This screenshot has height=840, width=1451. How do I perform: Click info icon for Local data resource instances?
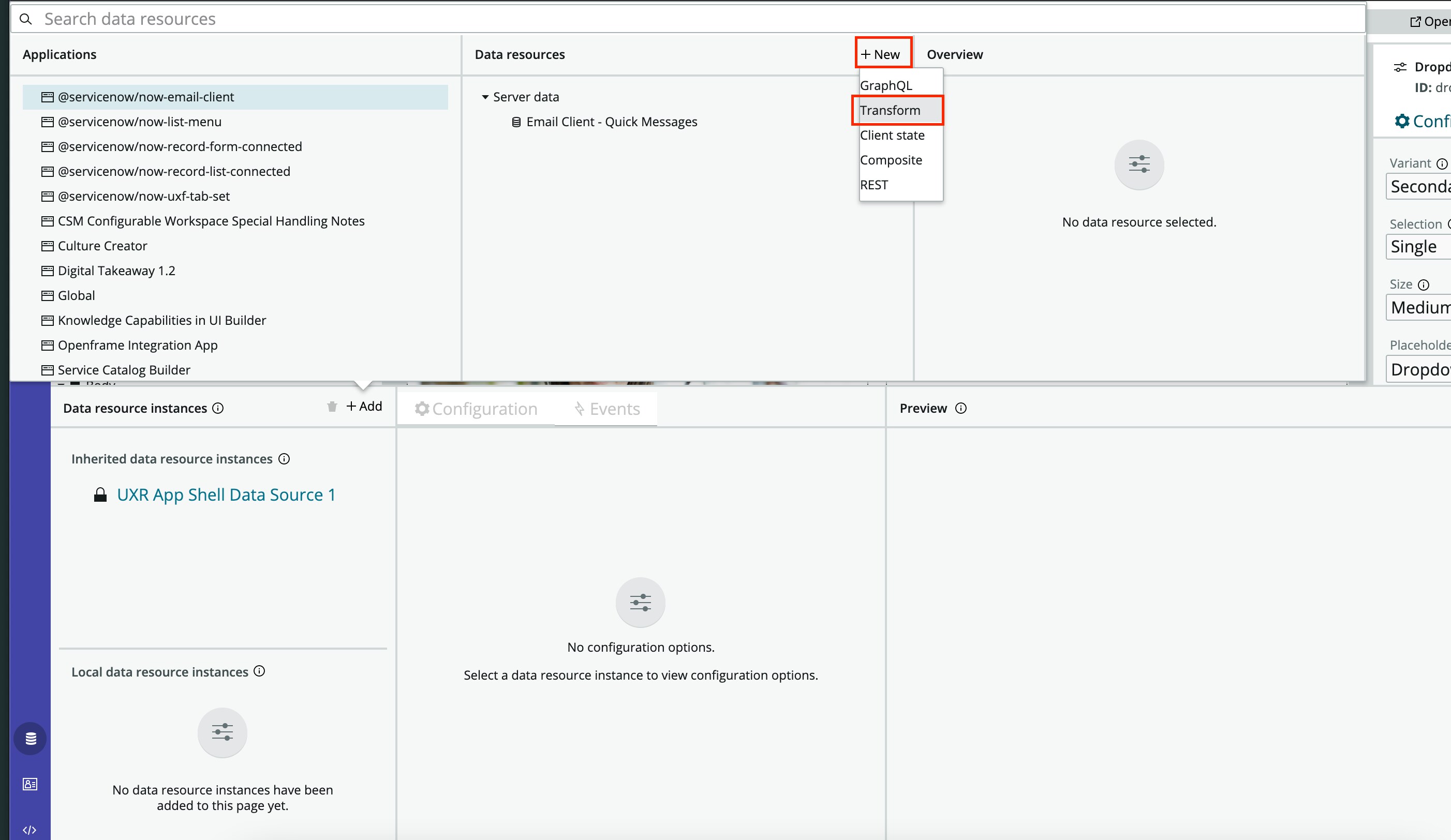coord(259,671)
